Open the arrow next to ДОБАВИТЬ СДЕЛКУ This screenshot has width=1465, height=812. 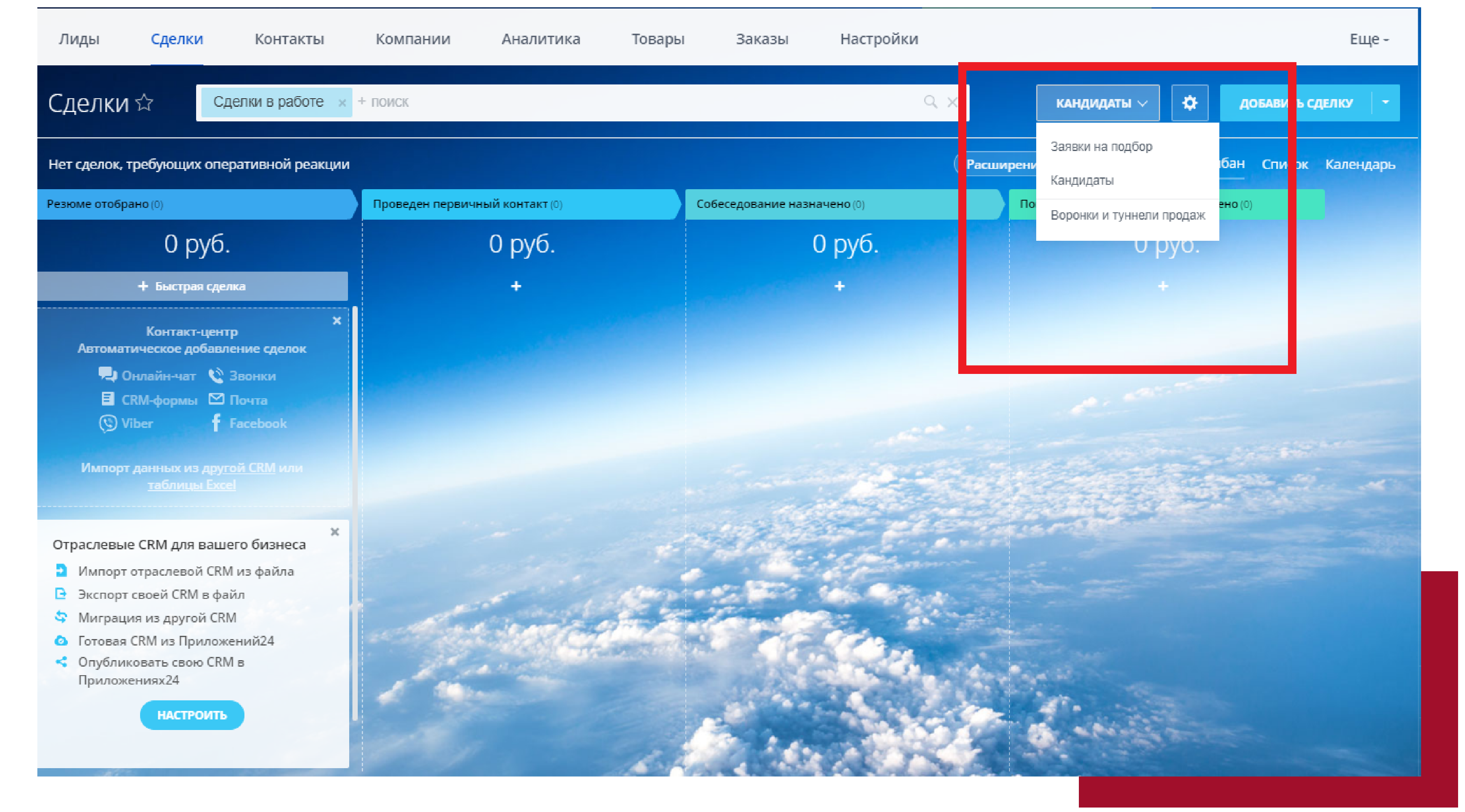[x=1386, y=103]
